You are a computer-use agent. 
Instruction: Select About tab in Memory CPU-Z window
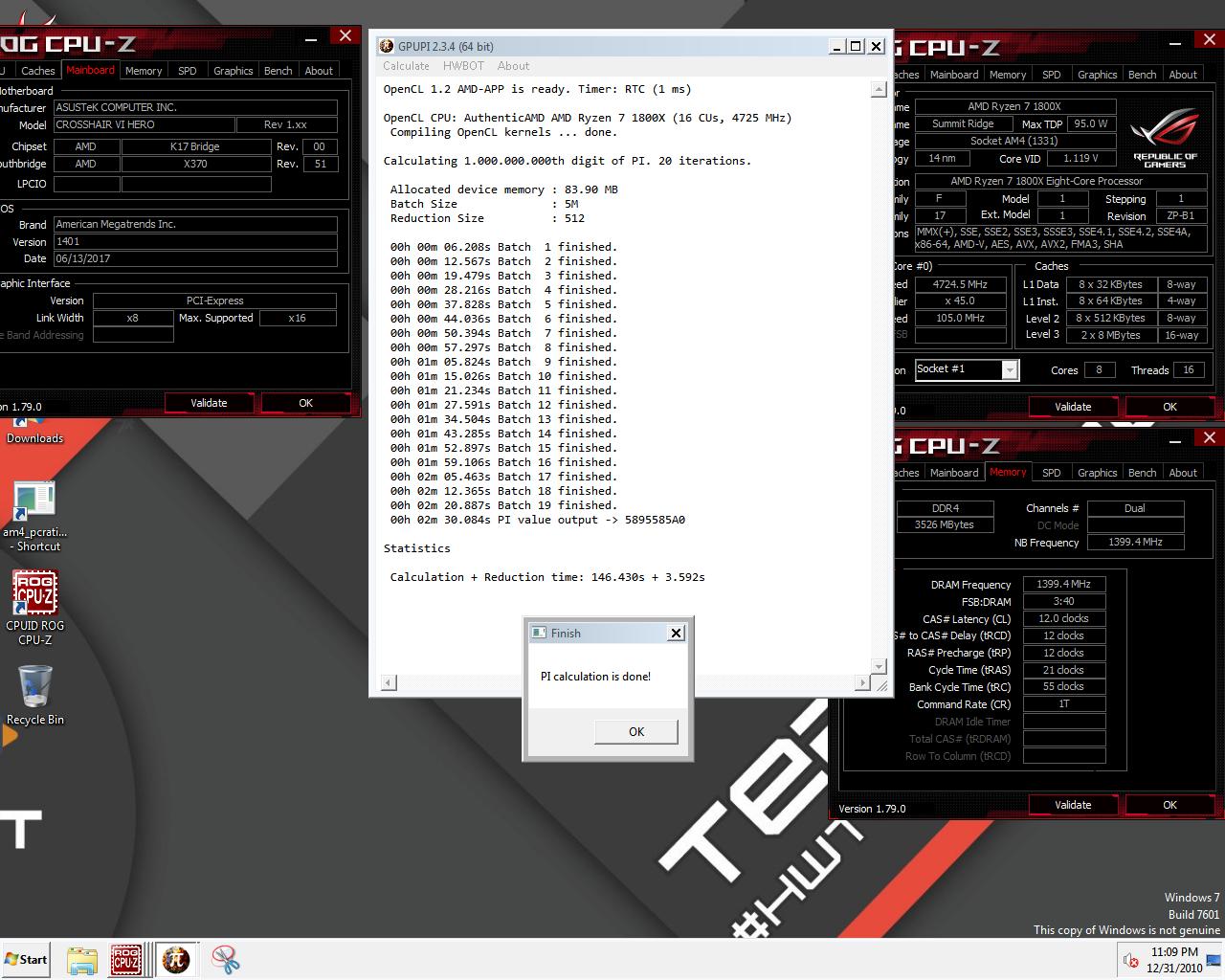point(1183,473)
